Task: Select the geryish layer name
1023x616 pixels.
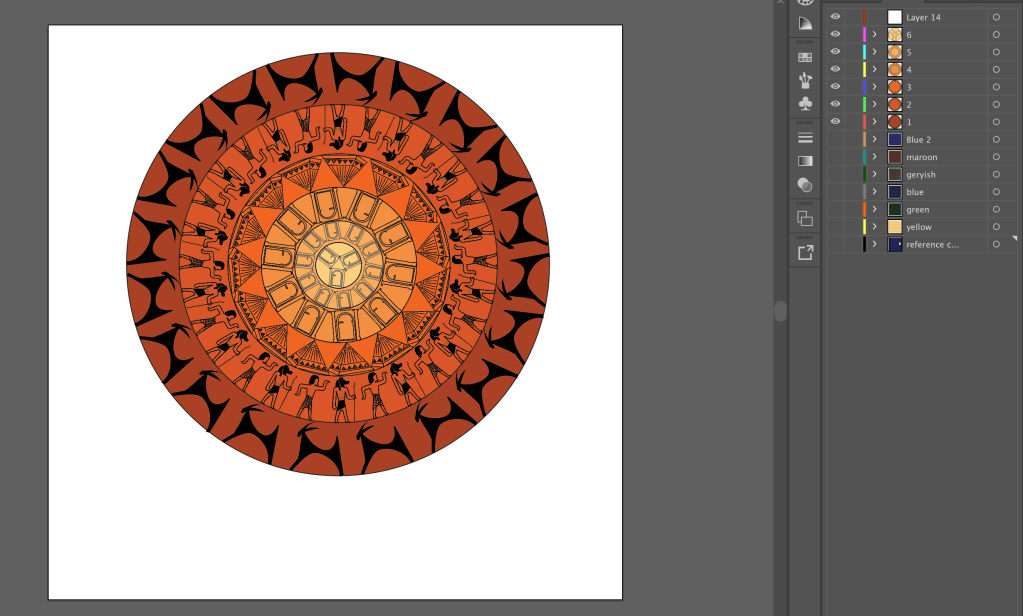Action: point(921,175)
